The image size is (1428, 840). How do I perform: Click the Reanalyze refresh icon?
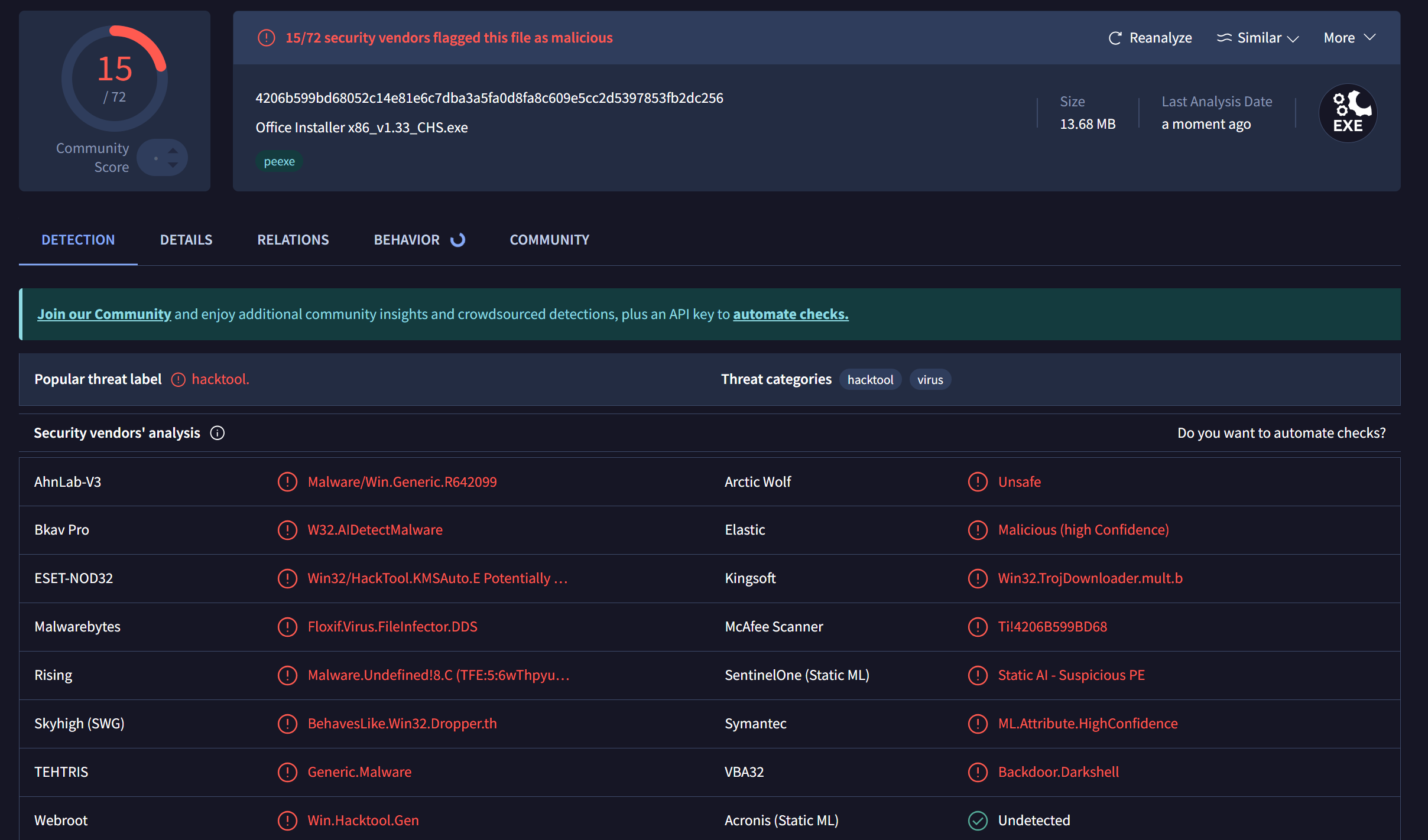pos(1115,38)
